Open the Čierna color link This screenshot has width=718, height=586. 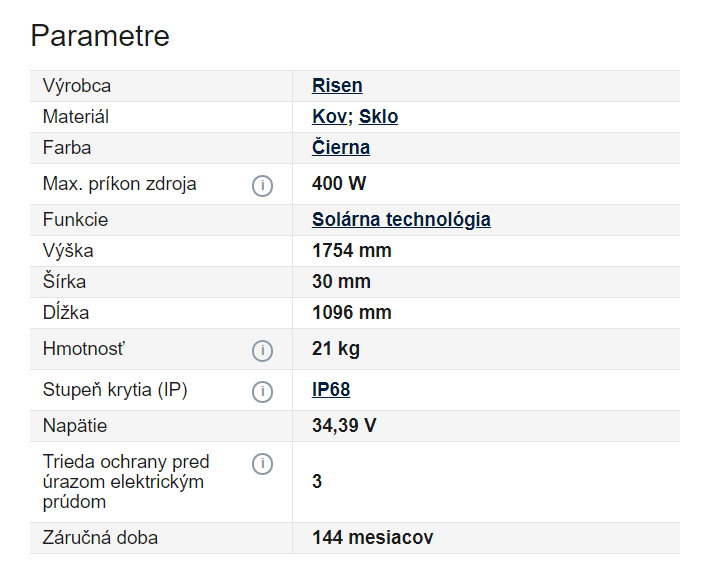341,148
